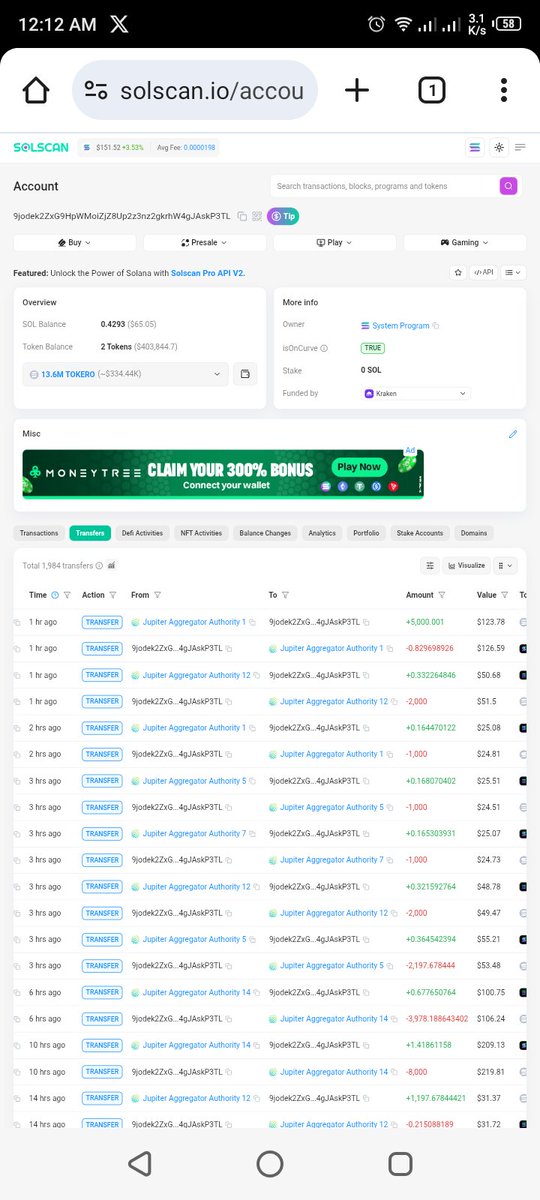Open the Buy dropdown menu

75,242
